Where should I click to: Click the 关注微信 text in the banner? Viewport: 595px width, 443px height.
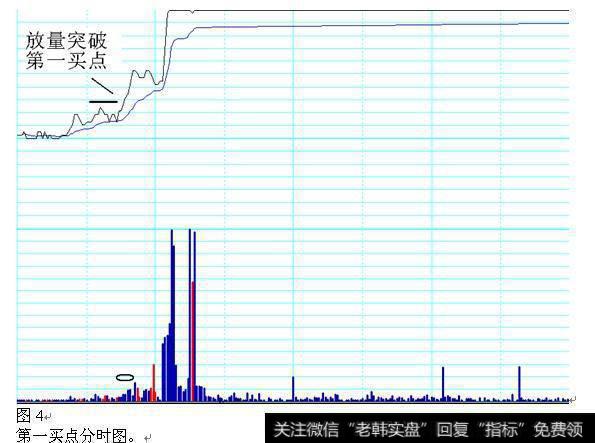[306, 429]
